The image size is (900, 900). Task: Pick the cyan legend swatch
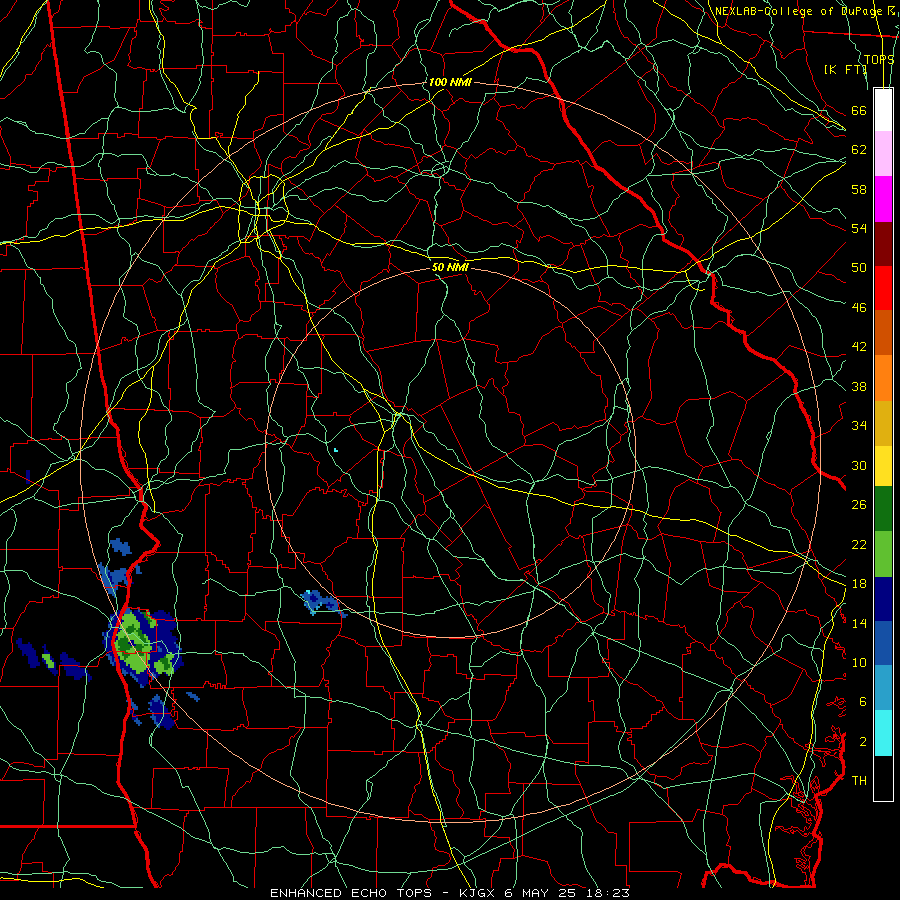point(883,733)
